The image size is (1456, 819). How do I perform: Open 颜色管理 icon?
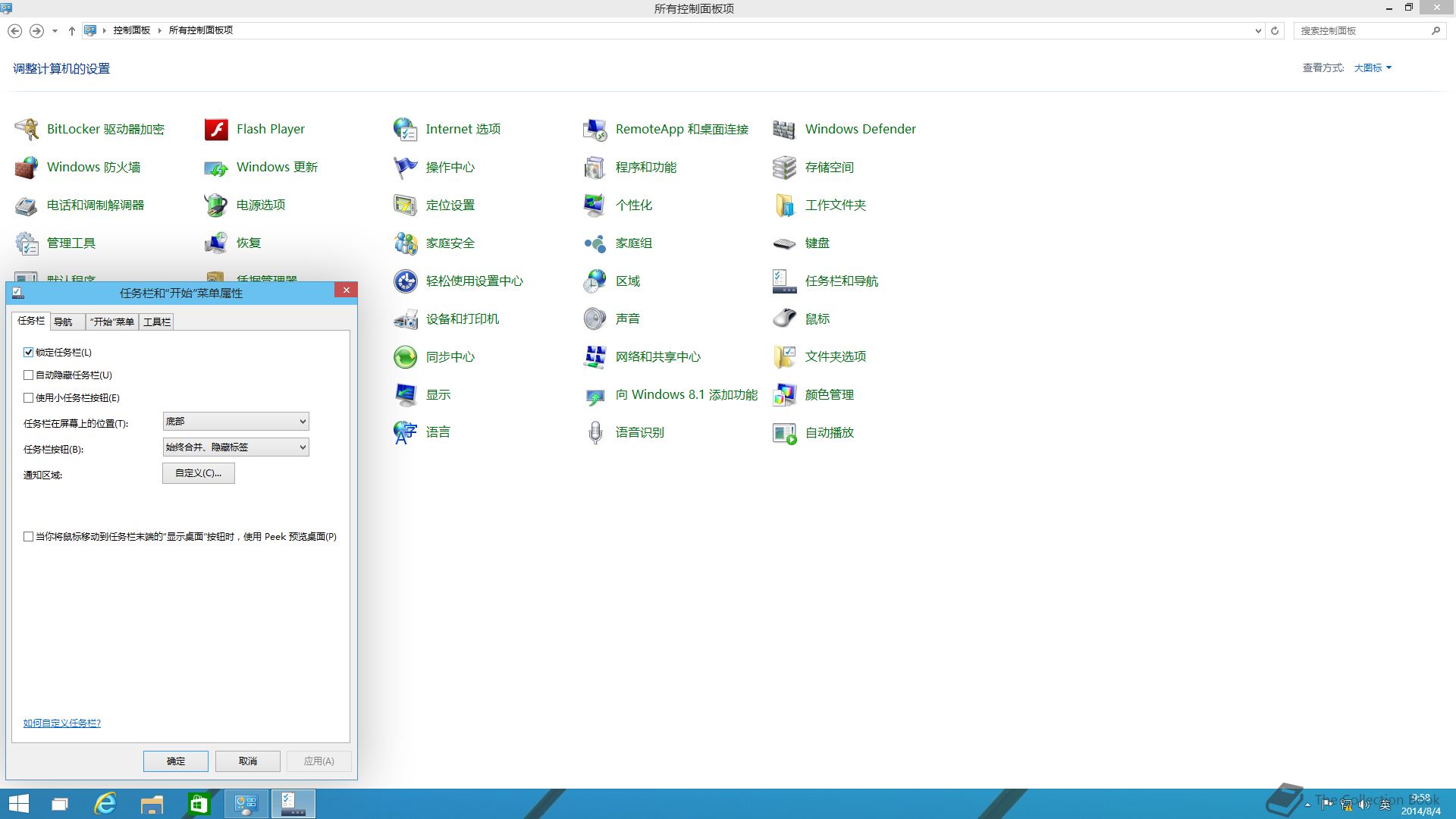point(785,395)
